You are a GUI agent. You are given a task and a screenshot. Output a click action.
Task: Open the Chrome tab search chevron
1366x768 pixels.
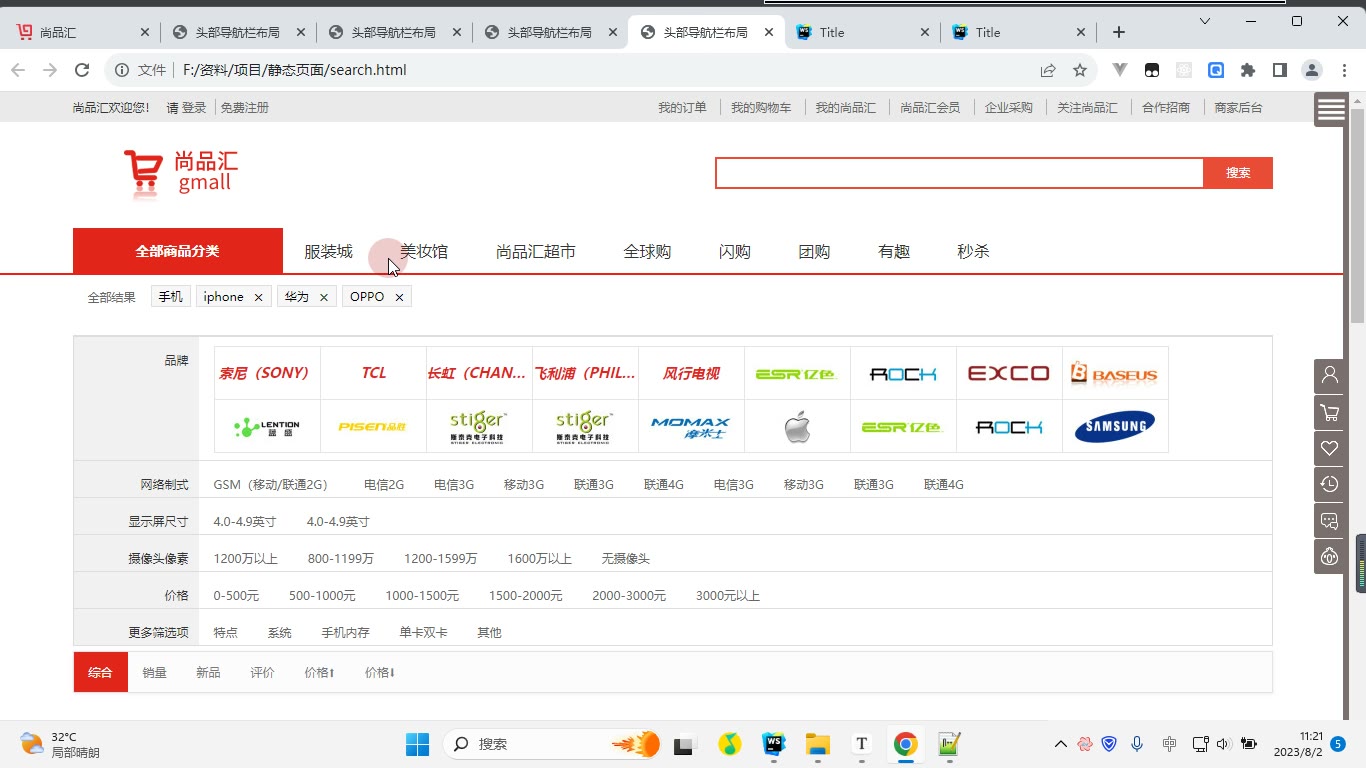[1205, 21]
